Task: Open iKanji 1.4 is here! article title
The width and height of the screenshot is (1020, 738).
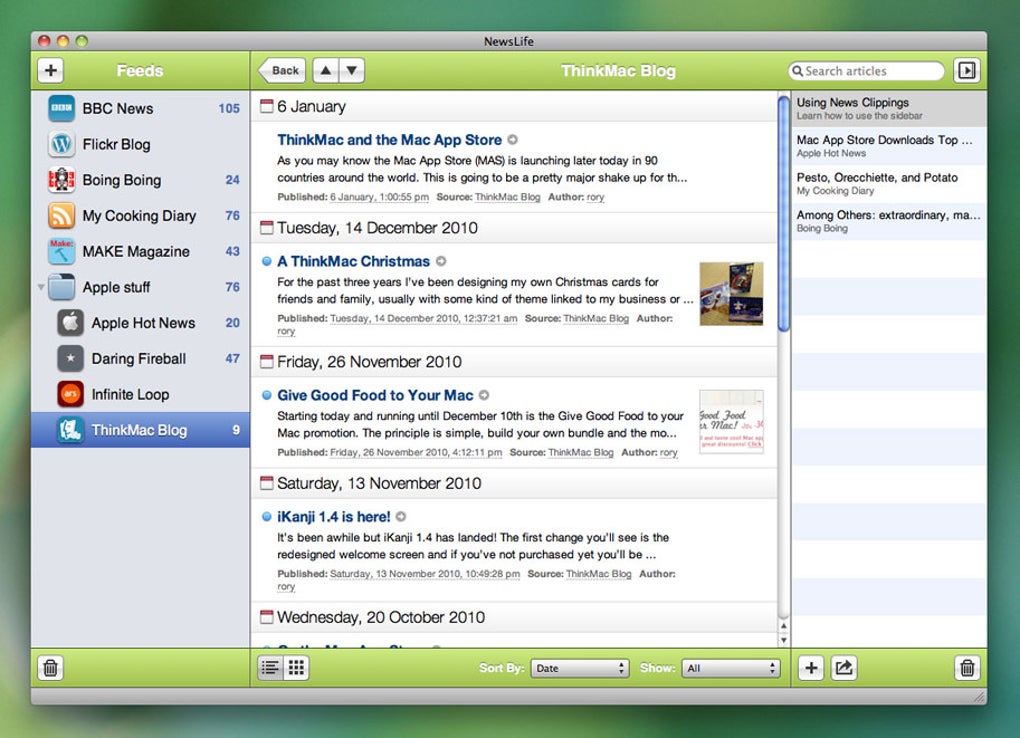Action: tap(334, 517)
